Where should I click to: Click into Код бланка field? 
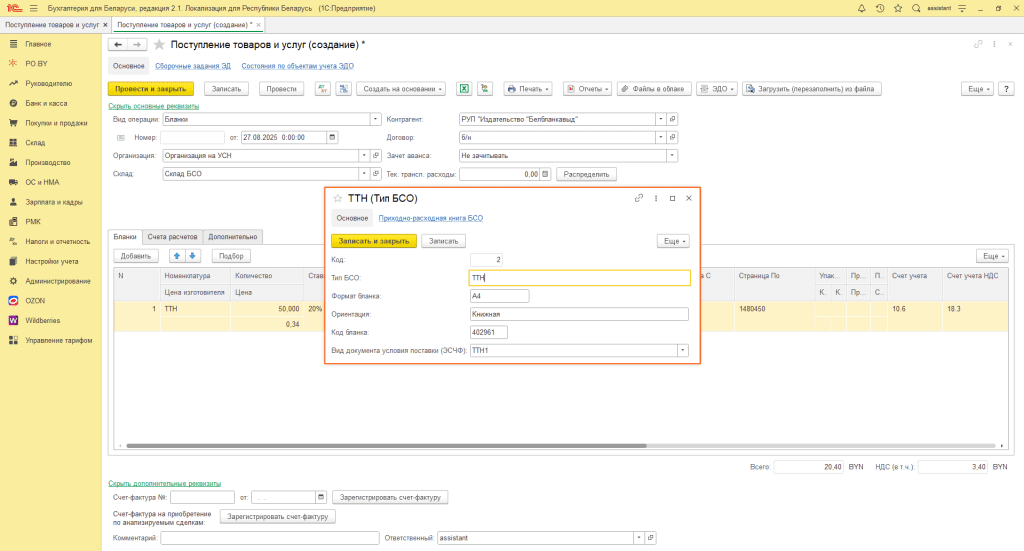488,332
